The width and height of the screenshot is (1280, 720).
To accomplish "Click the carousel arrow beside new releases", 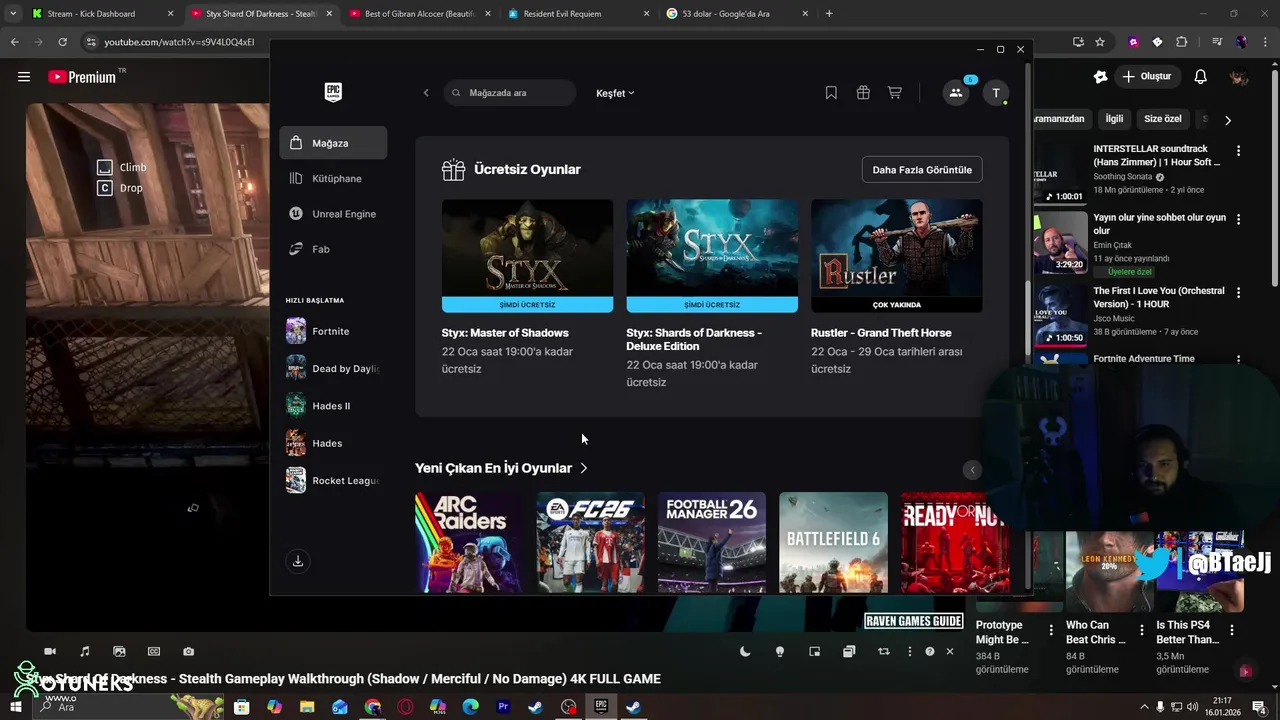I will (x=972, y=470).
